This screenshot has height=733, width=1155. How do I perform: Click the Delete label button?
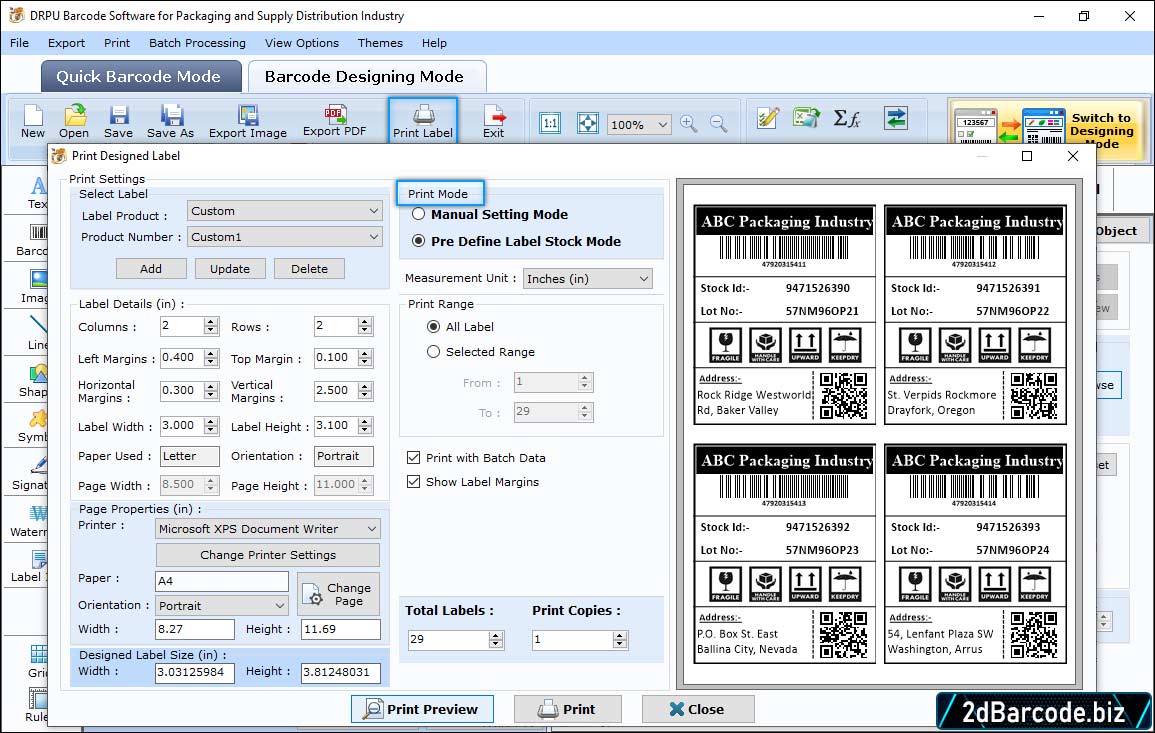[309, 269]
